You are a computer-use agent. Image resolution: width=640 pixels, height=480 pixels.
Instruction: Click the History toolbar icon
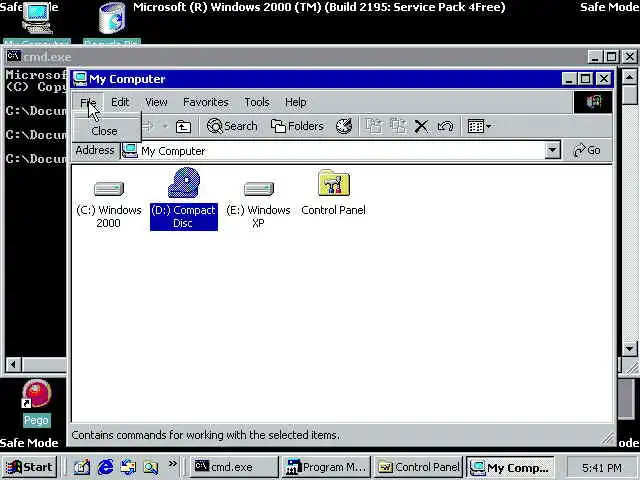pyautogui.click(x=344, y=126)
